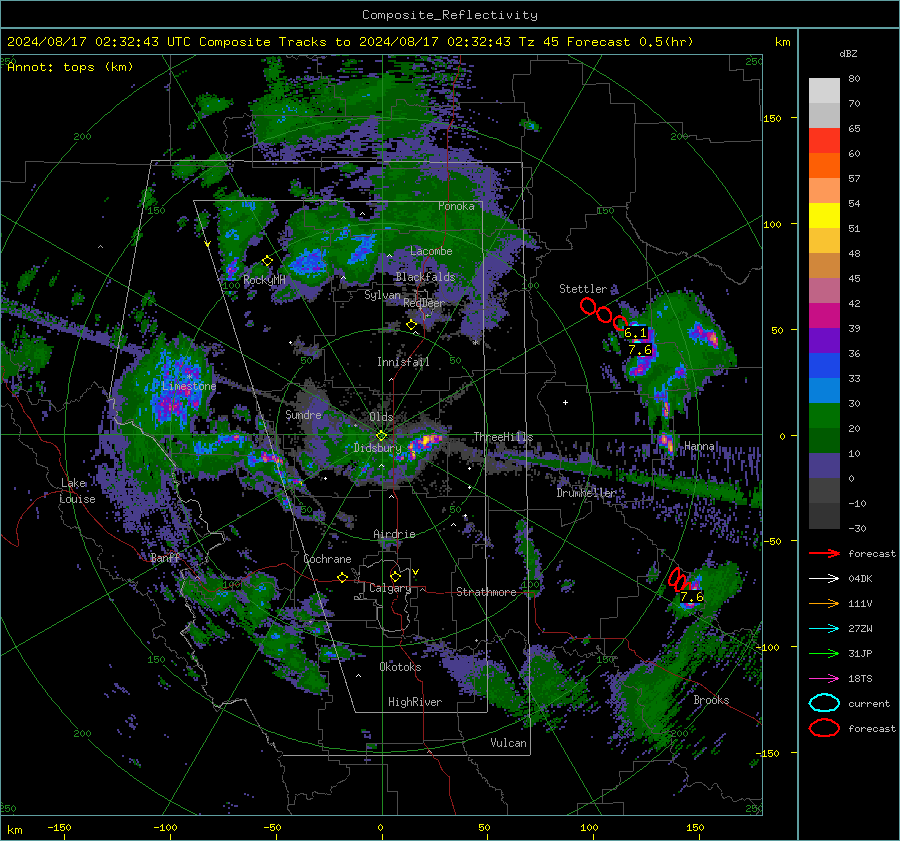Select the orange 111V arrow legend entry

[824, 603]
